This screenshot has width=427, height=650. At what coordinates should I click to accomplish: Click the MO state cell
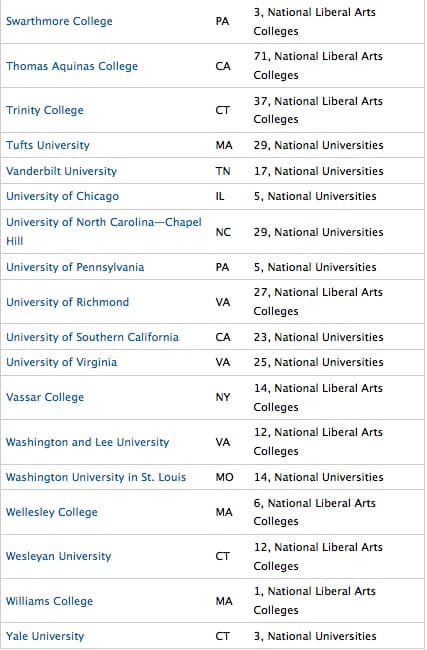224,477
